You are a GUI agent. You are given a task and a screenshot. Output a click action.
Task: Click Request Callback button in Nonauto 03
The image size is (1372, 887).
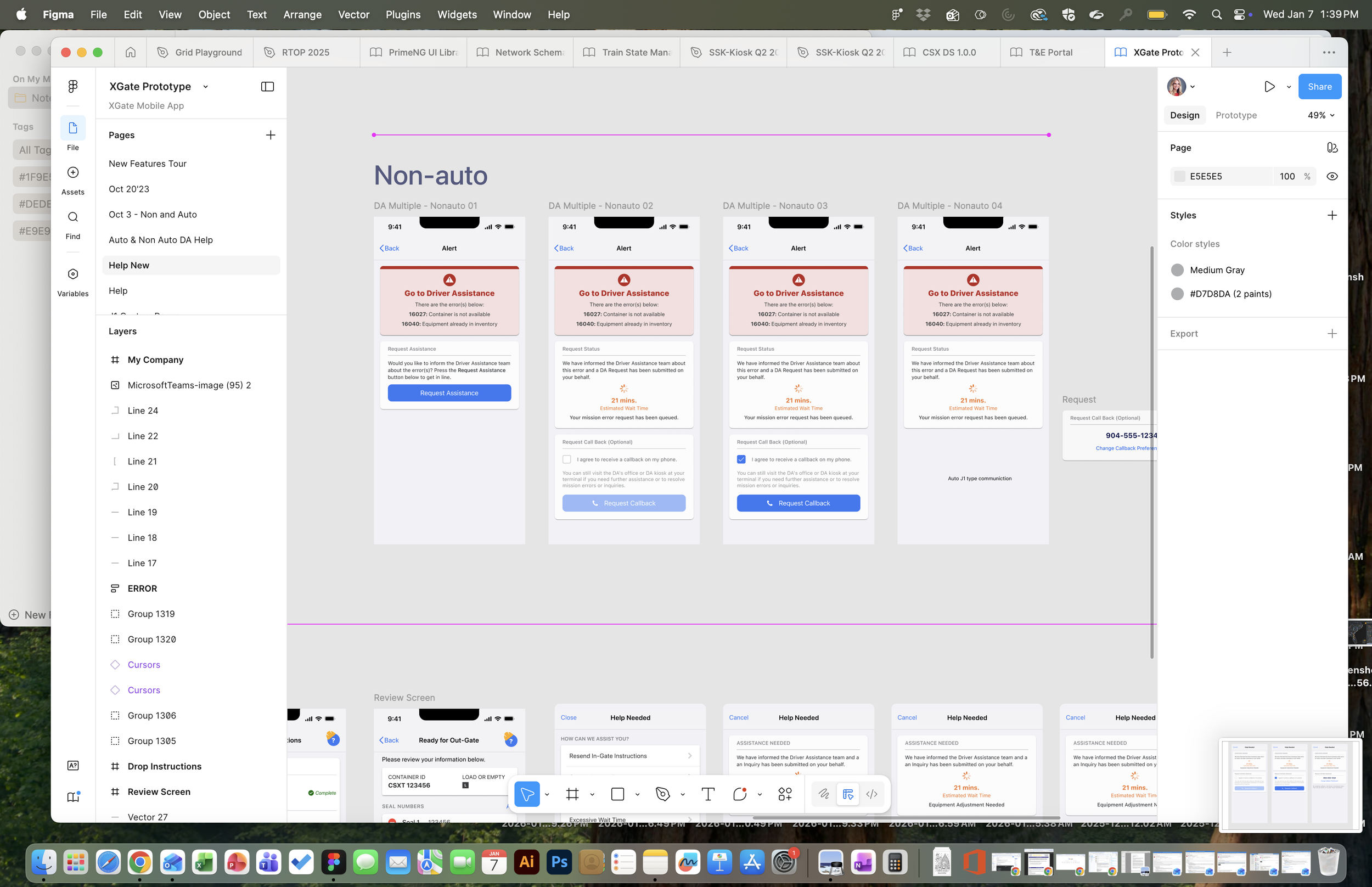(x=798, y=503)
